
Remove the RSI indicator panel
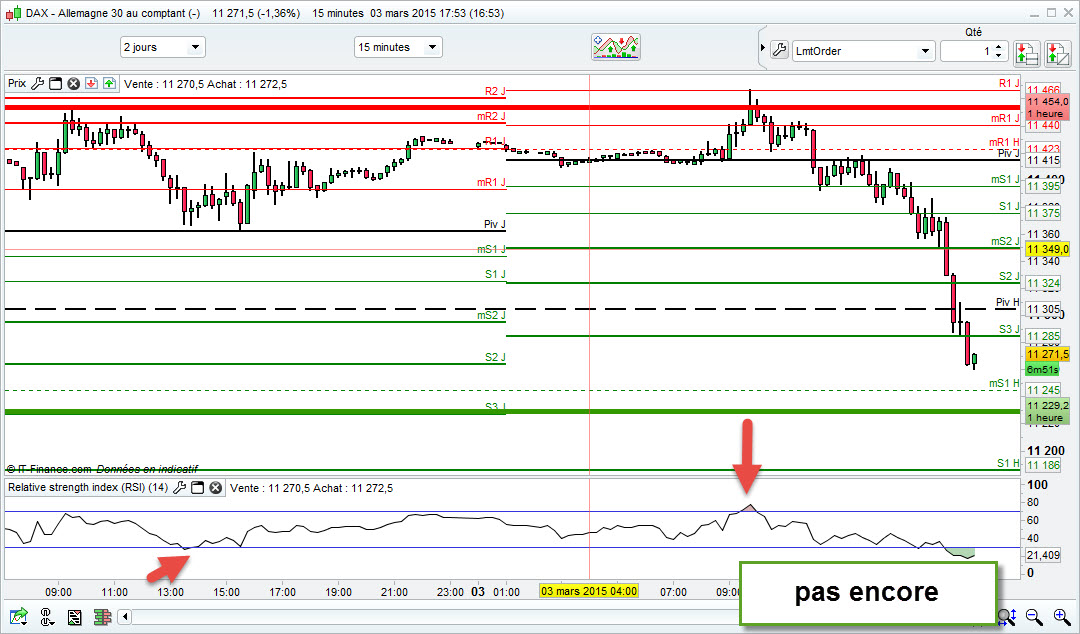[x=216, y=487]
